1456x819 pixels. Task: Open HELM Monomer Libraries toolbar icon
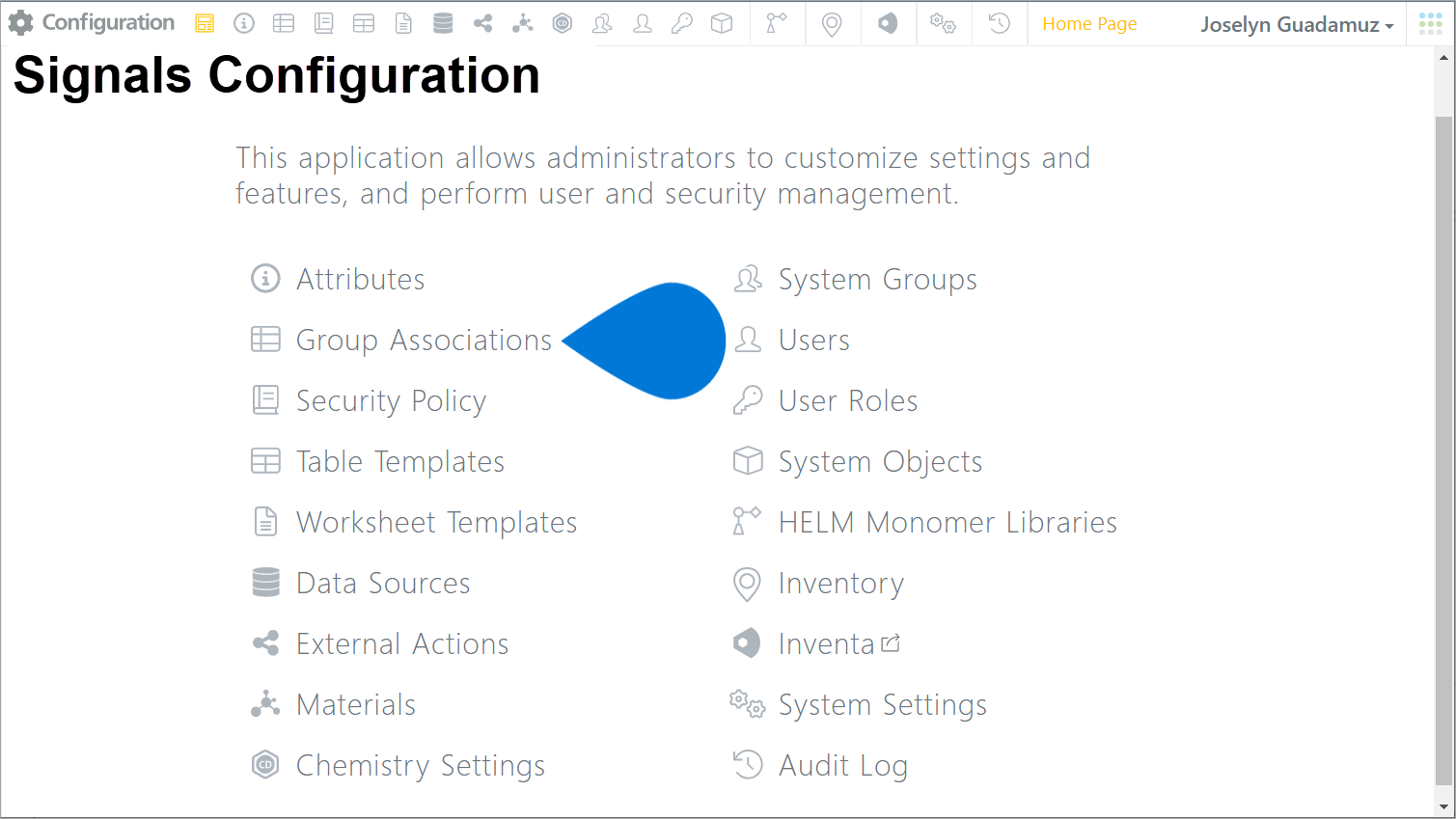[777, 24]
